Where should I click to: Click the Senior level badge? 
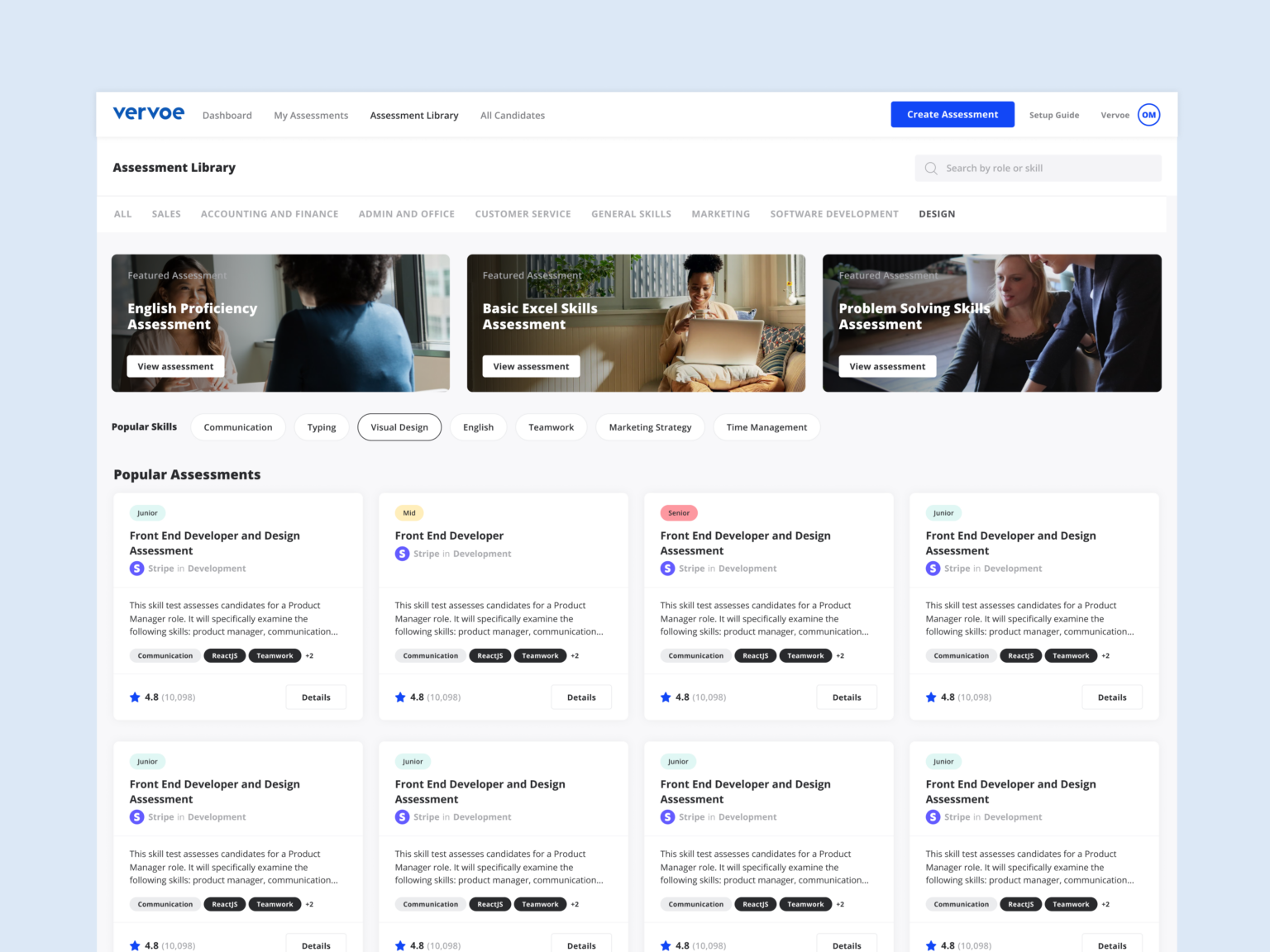pos(679,513)
